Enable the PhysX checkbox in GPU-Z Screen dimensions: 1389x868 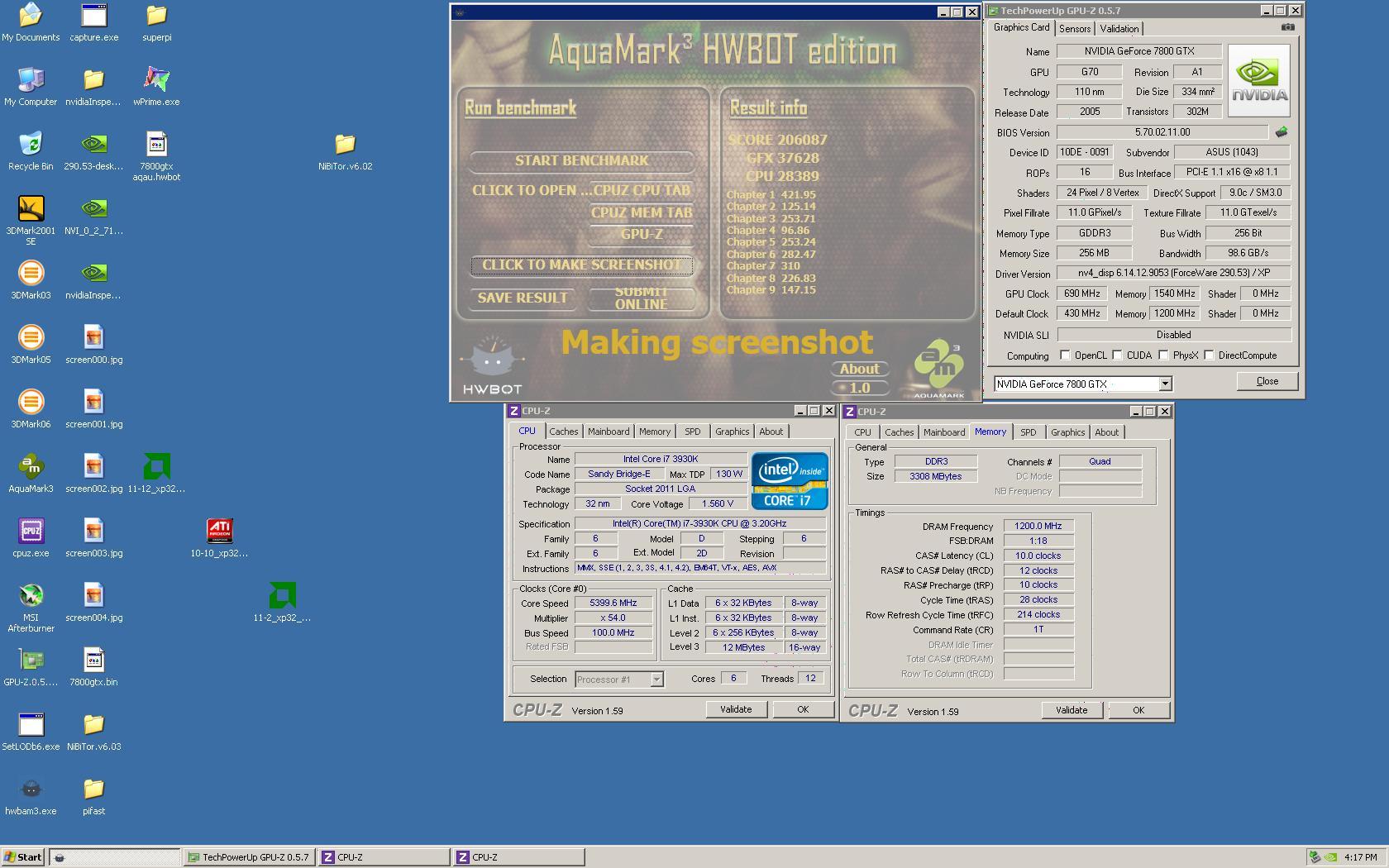coord(1163,355)
